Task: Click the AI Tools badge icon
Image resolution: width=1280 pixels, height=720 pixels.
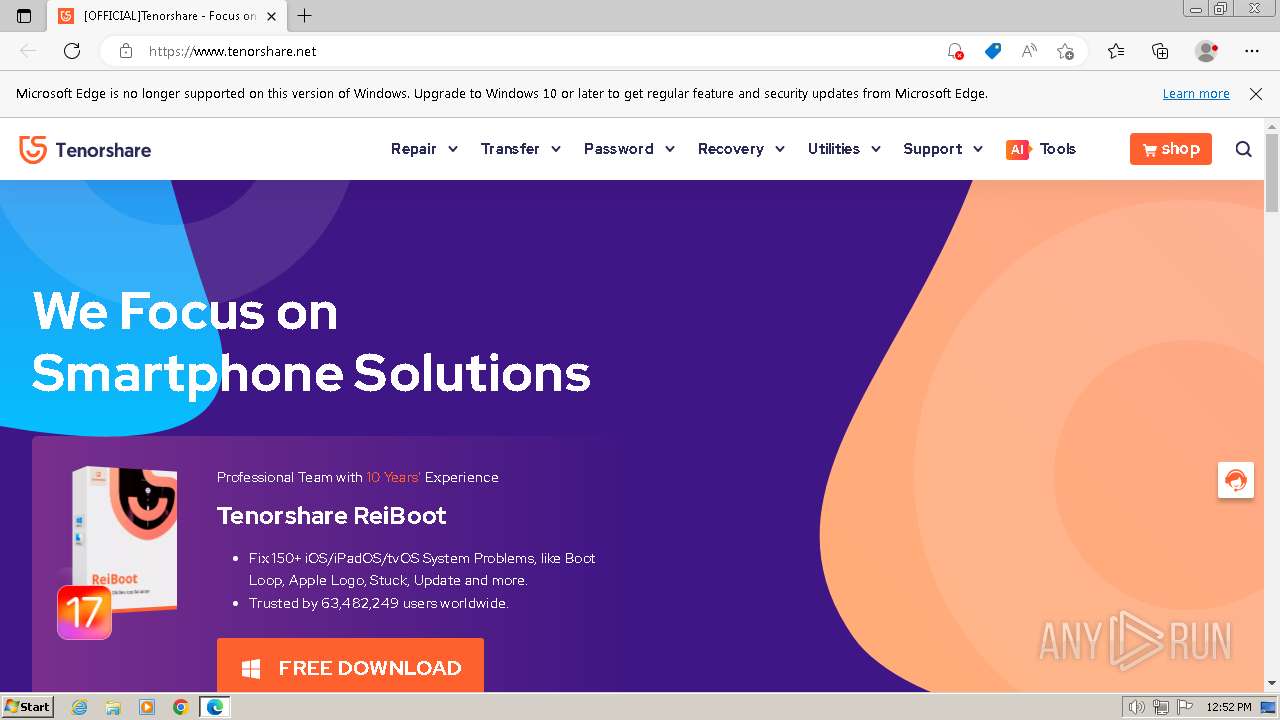Action: (1018, 149)
